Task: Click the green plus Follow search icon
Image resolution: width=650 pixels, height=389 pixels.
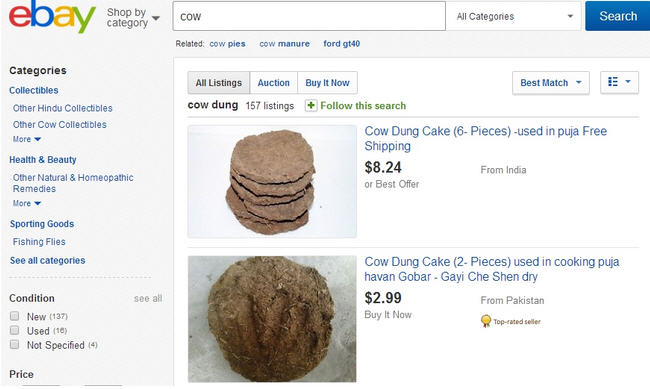Action: 311,106
